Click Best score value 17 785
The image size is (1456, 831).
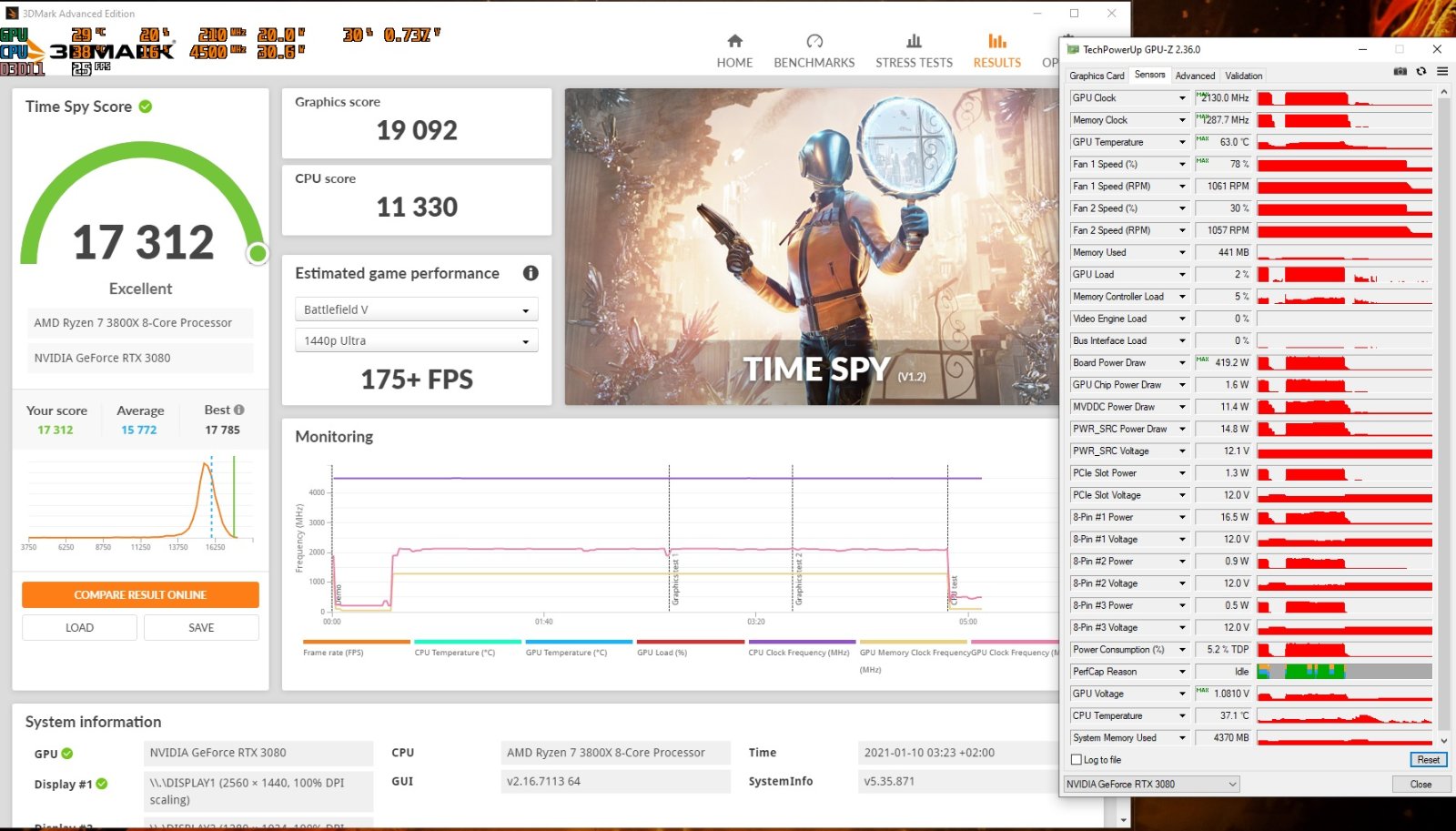click(222, 430)
